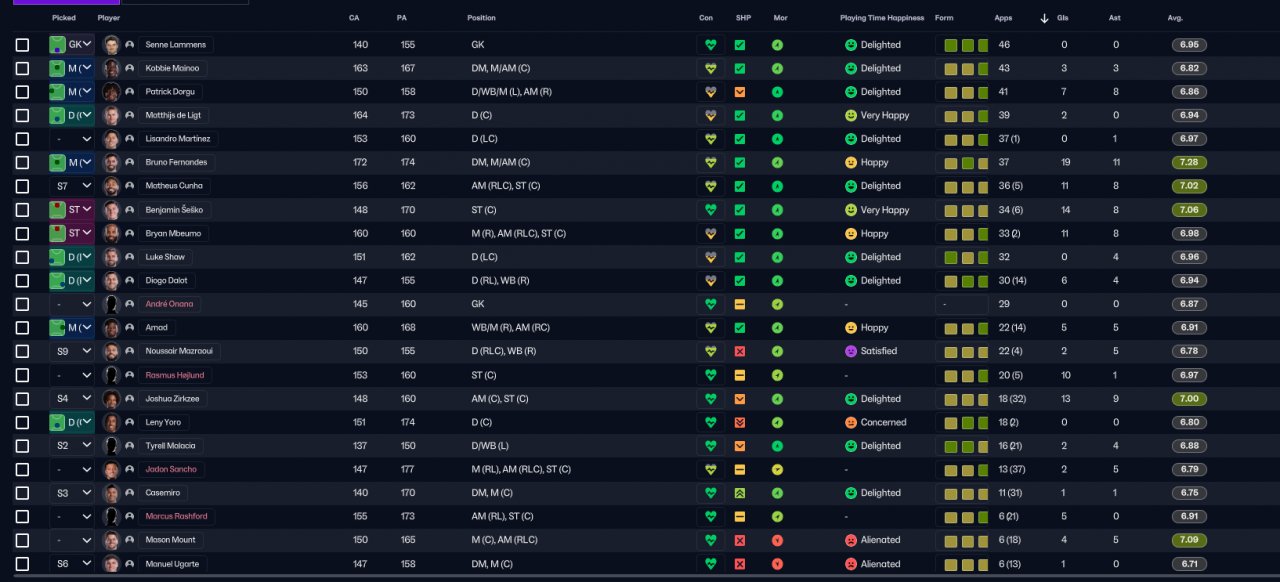Click Casemiro's green sharpness icon
Screen dimensions: 1280x582
[740, 493]
